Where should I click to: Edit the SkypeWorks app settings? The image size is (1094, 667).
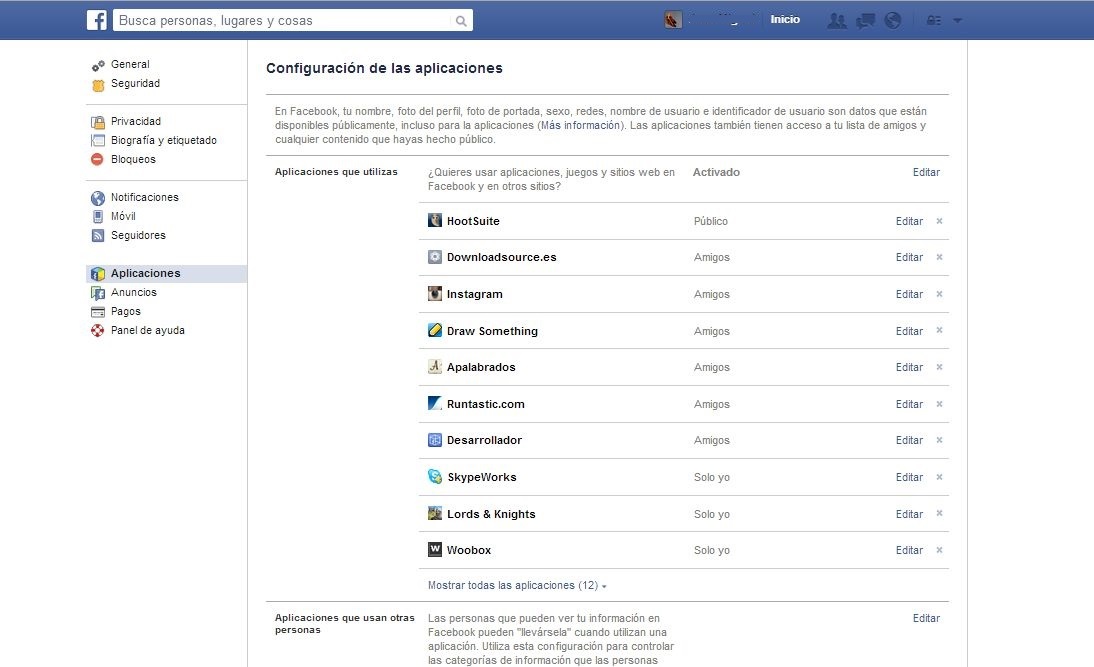coord(909,477)
